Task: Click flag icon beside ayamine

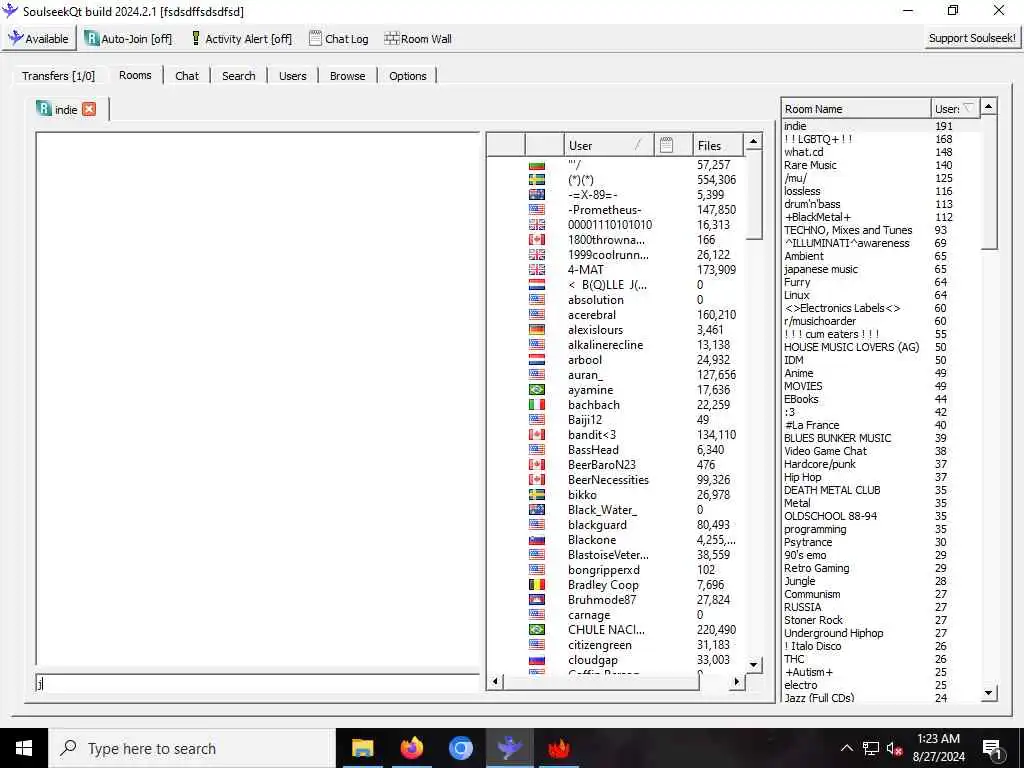Action: pos(537,390)
